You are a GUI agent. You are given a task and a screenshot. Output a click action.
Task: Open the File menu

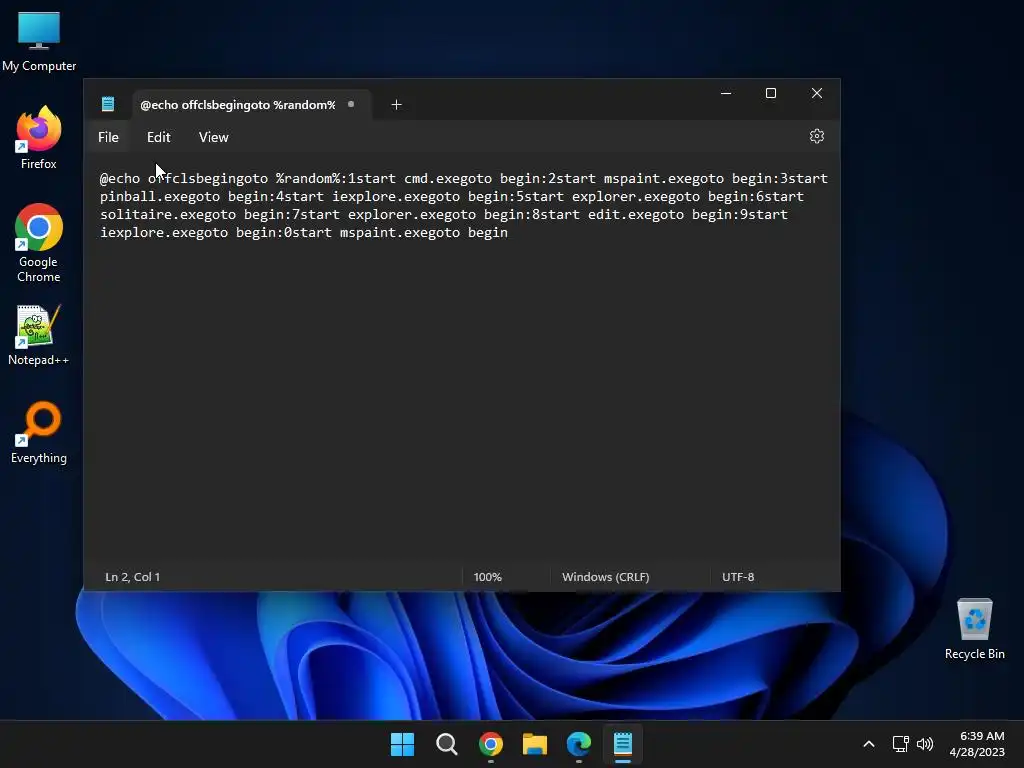coord(108,137)
